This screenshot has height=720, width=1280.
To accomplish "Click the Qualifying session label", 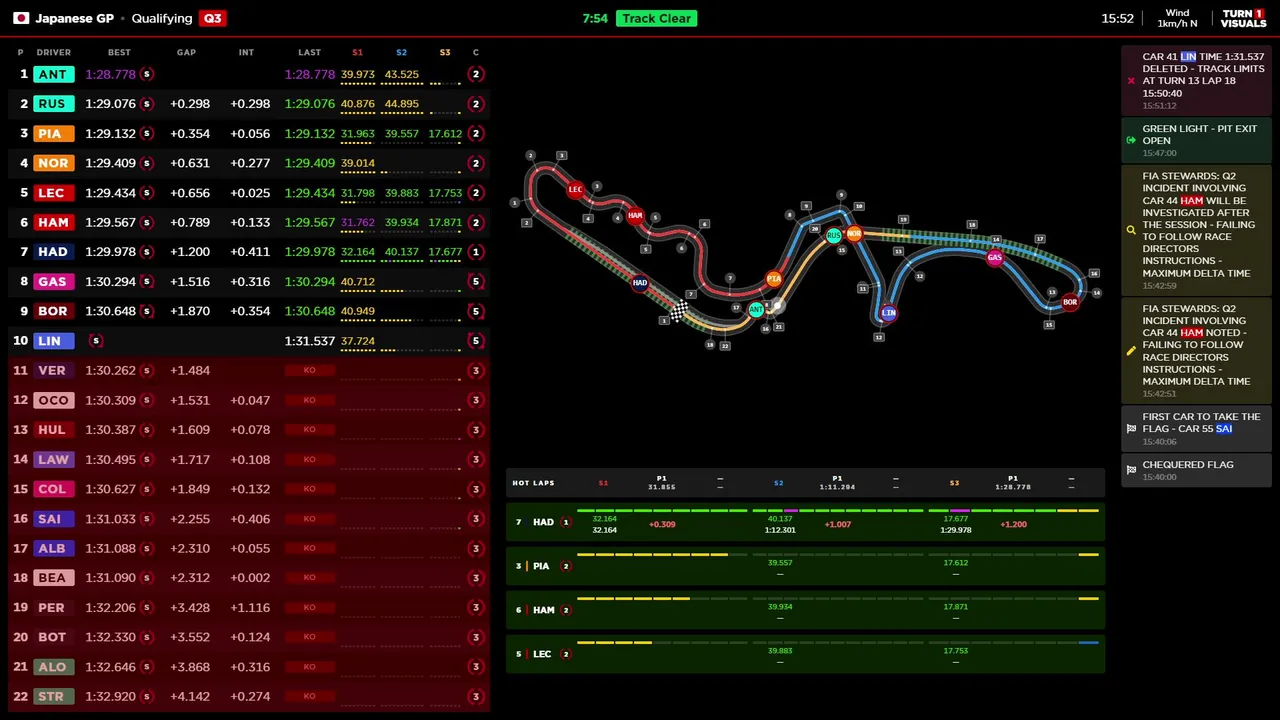I will 161,18.
